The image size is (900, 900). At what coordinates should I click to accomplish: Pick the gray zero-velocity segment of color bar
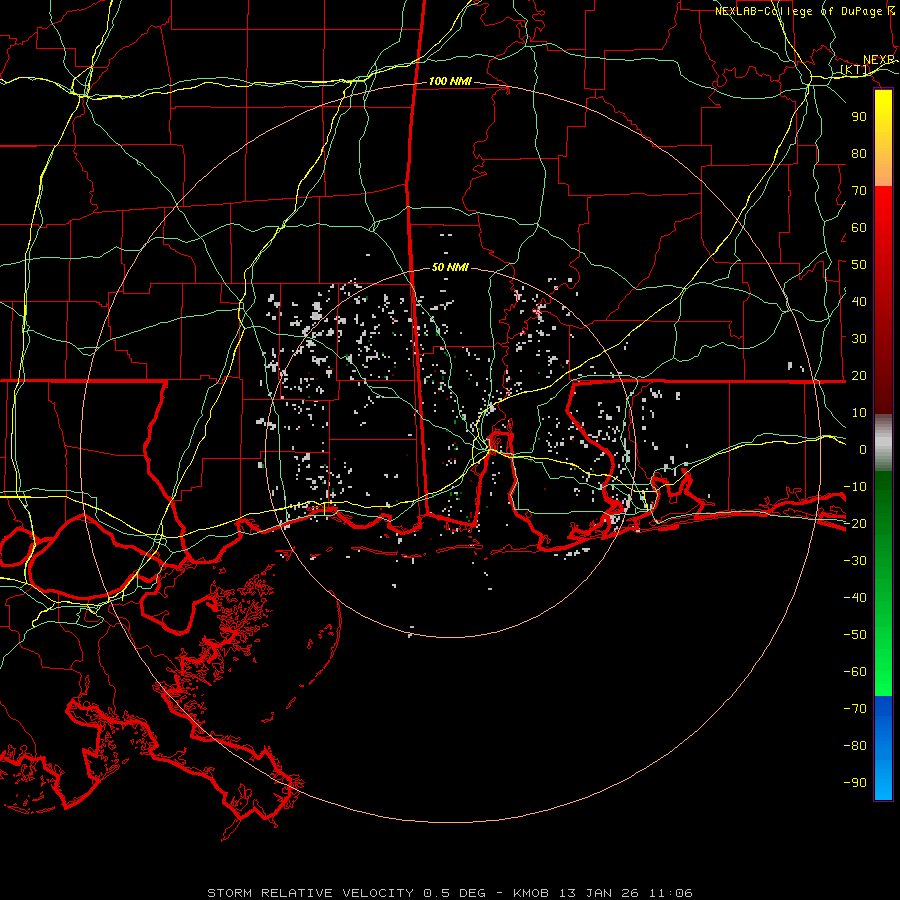pyautogui.click(x=883, y=443)
